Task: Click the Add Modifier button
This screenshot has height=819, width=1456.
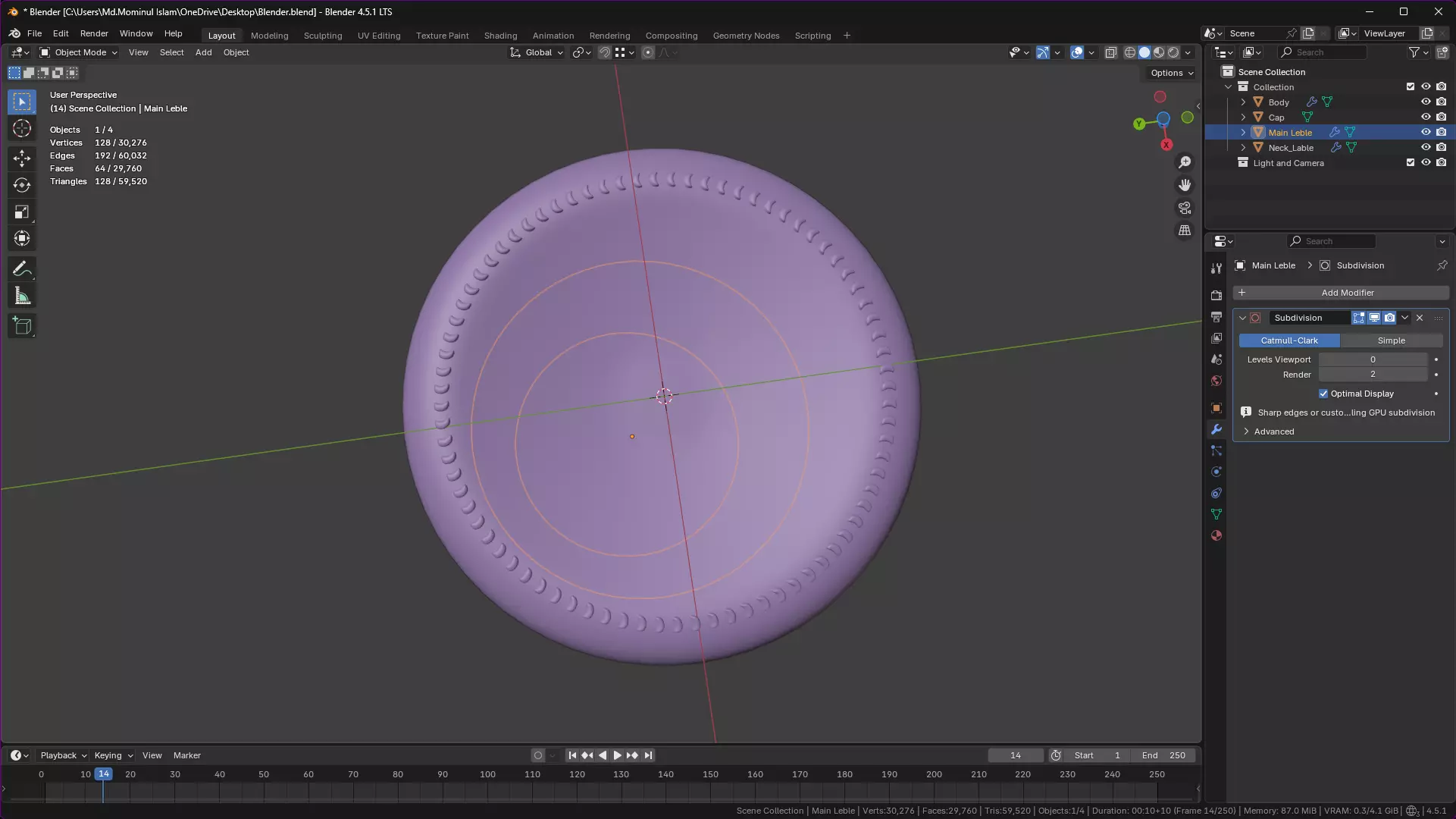Action: (x=1341, y=293)
